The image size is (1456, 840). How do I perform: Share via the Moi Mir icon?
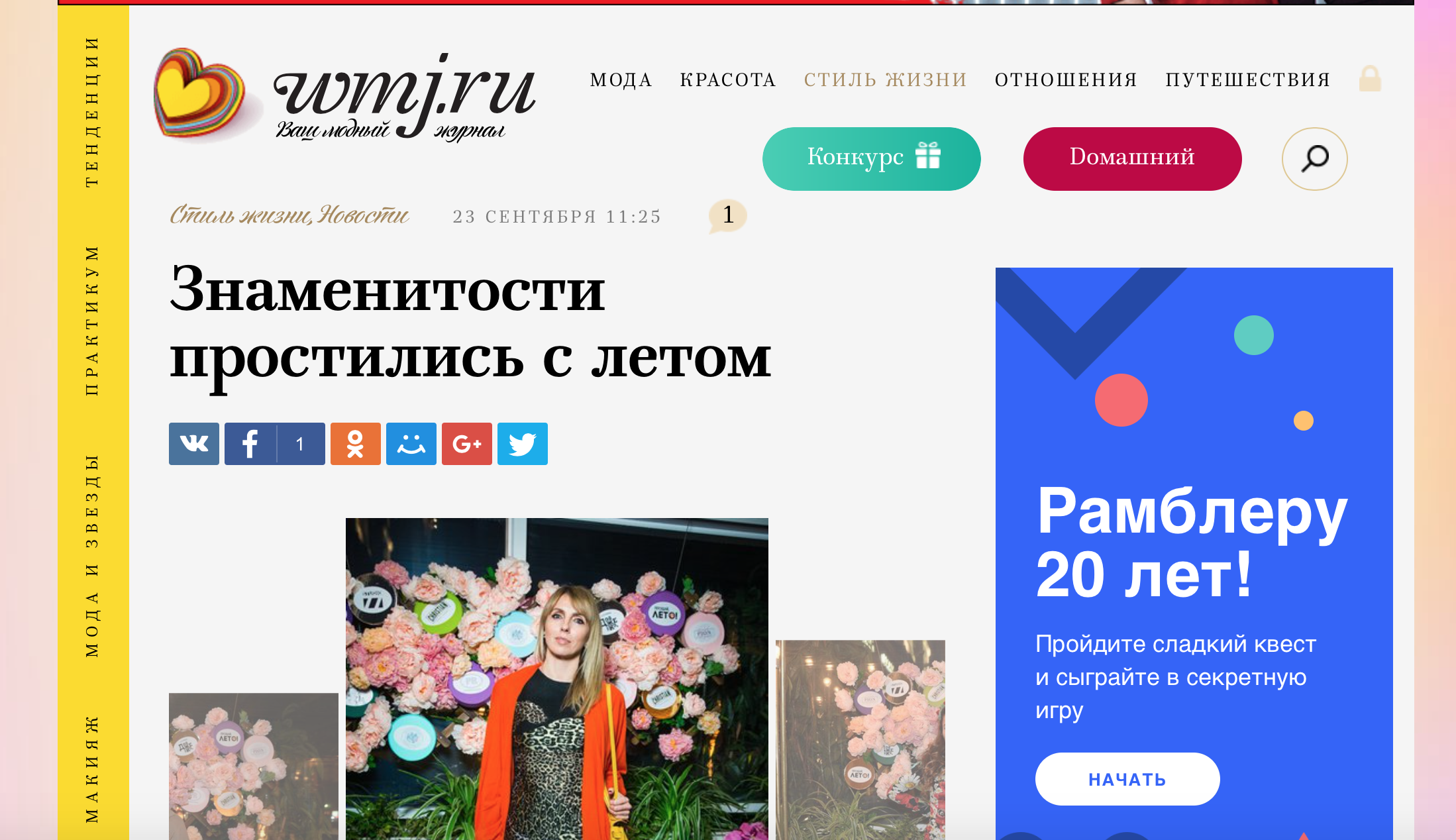(411, 444)
